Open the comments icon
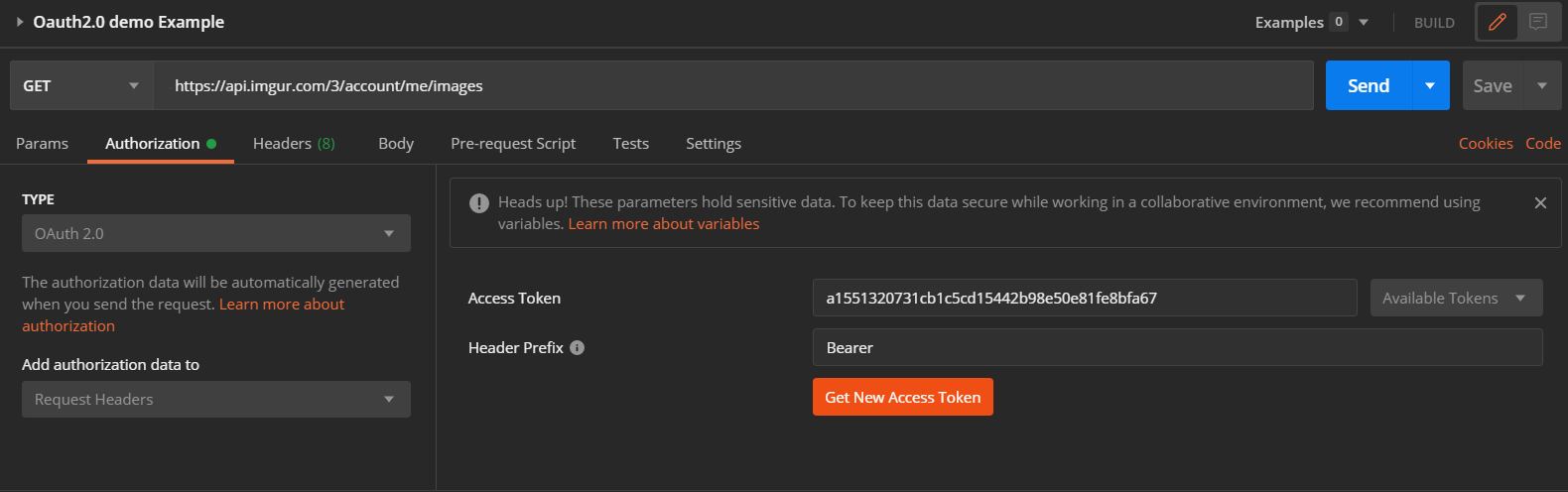The image size is (1568, 492). [1538, 22]
